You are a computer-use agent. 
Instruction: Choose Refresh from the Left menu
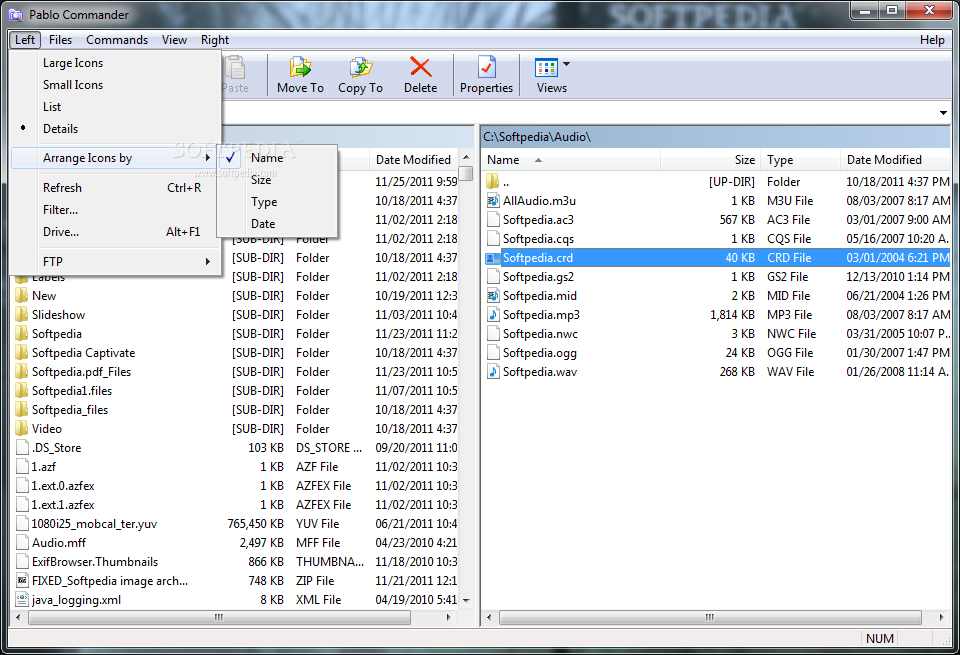[x=115, y=188]
